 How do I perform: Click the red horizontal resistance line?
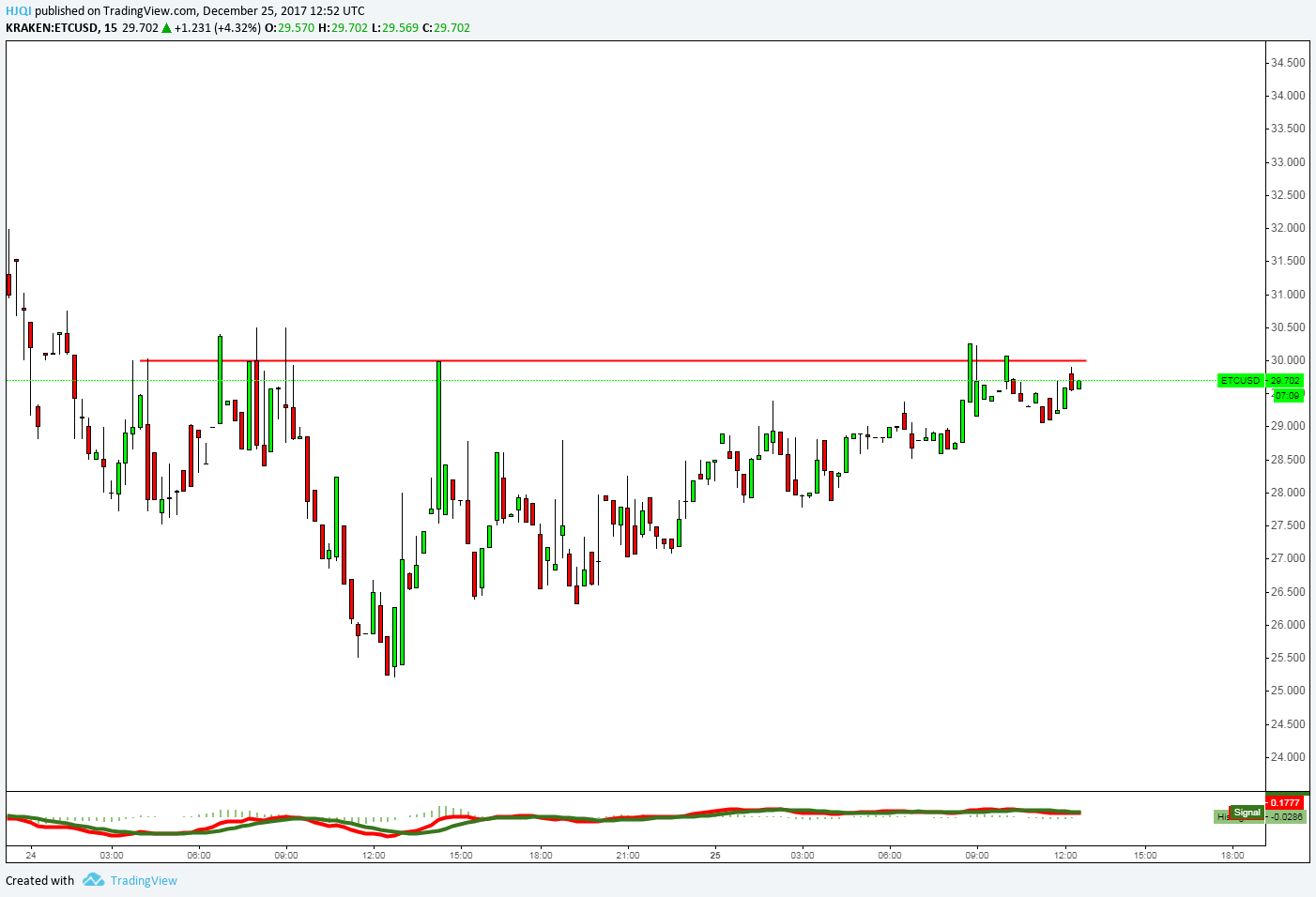[x=613, y=360]
